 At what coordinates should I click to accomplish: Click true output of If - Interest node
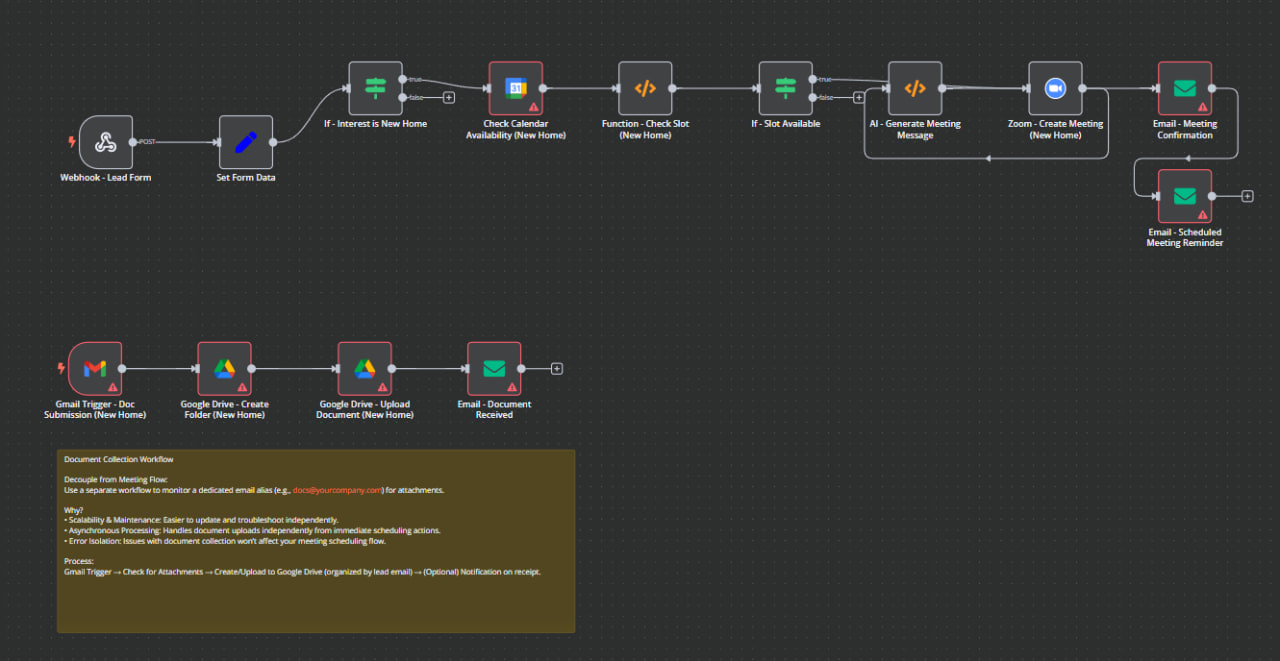tap(402, 79)
